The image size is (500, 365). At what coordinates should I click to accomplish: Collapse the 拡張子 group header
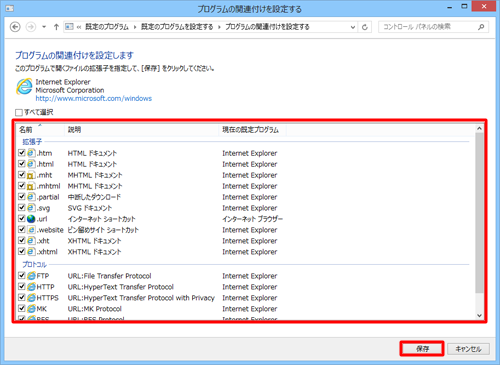pyautogui.click(x=32, y=142)
